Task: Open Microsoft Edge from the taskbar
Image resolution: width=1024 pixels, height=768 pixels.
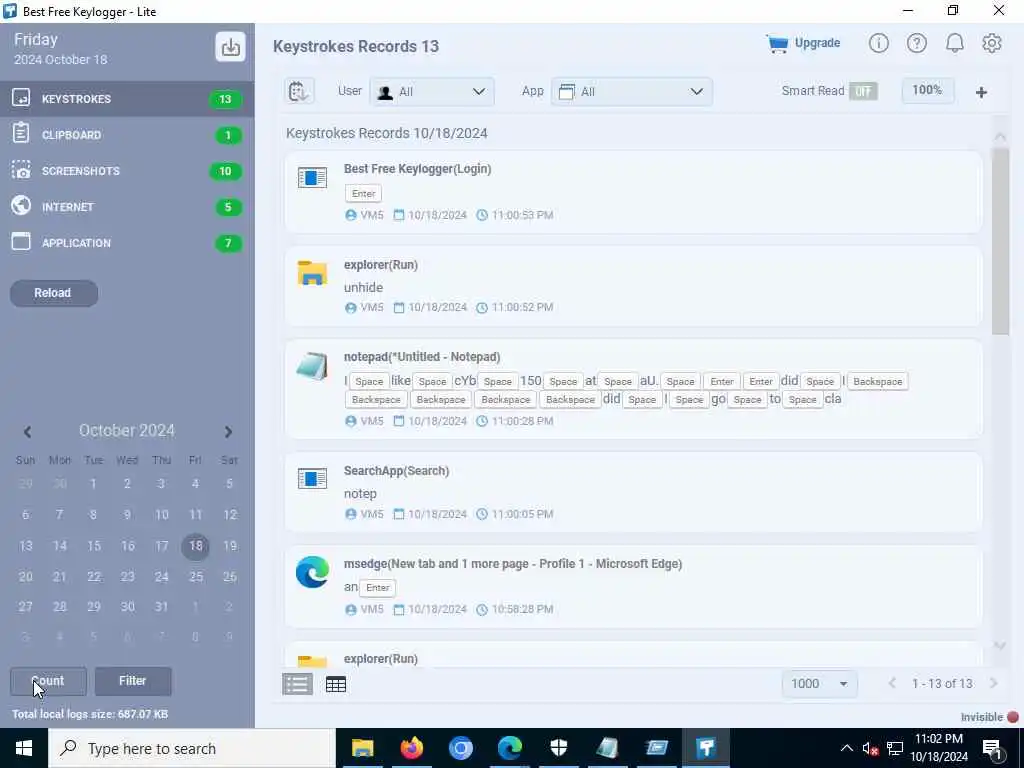Action: (x=510, y=748)
